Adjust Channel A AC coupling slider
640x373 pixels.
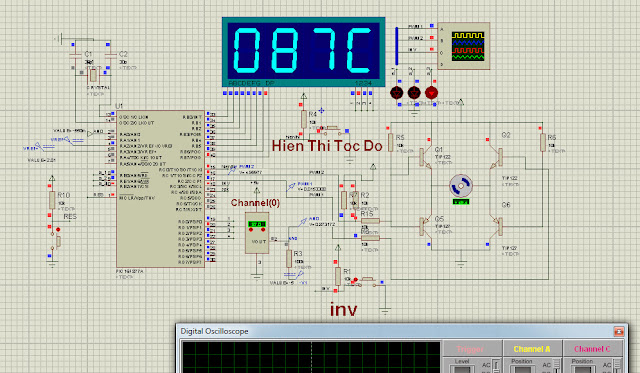[557, 366]
